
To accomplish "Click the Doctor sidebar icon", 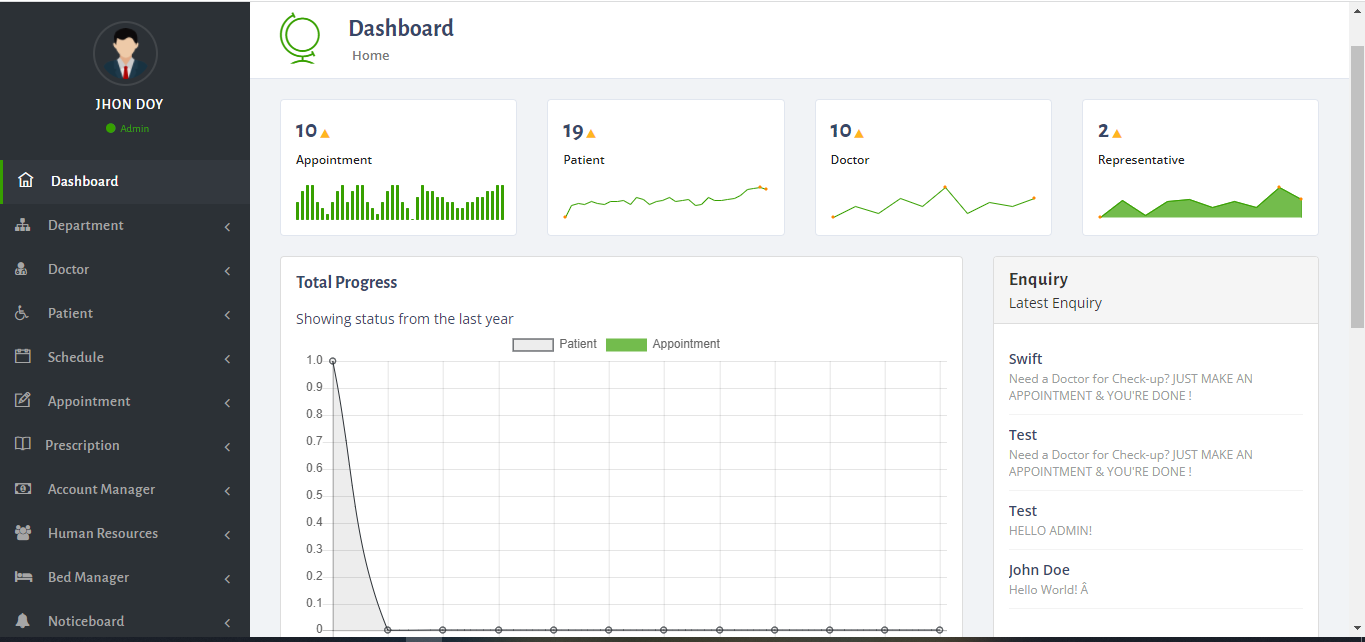I will 23,269.
